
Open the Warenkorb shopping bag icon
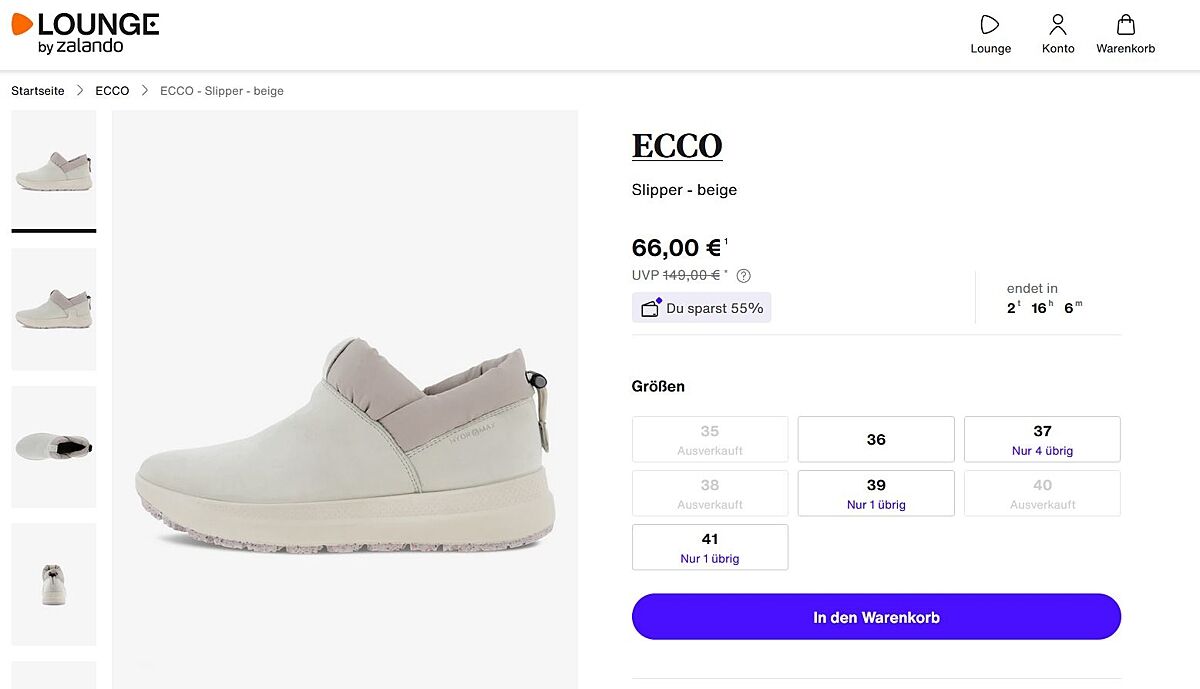click(1125, 25)
